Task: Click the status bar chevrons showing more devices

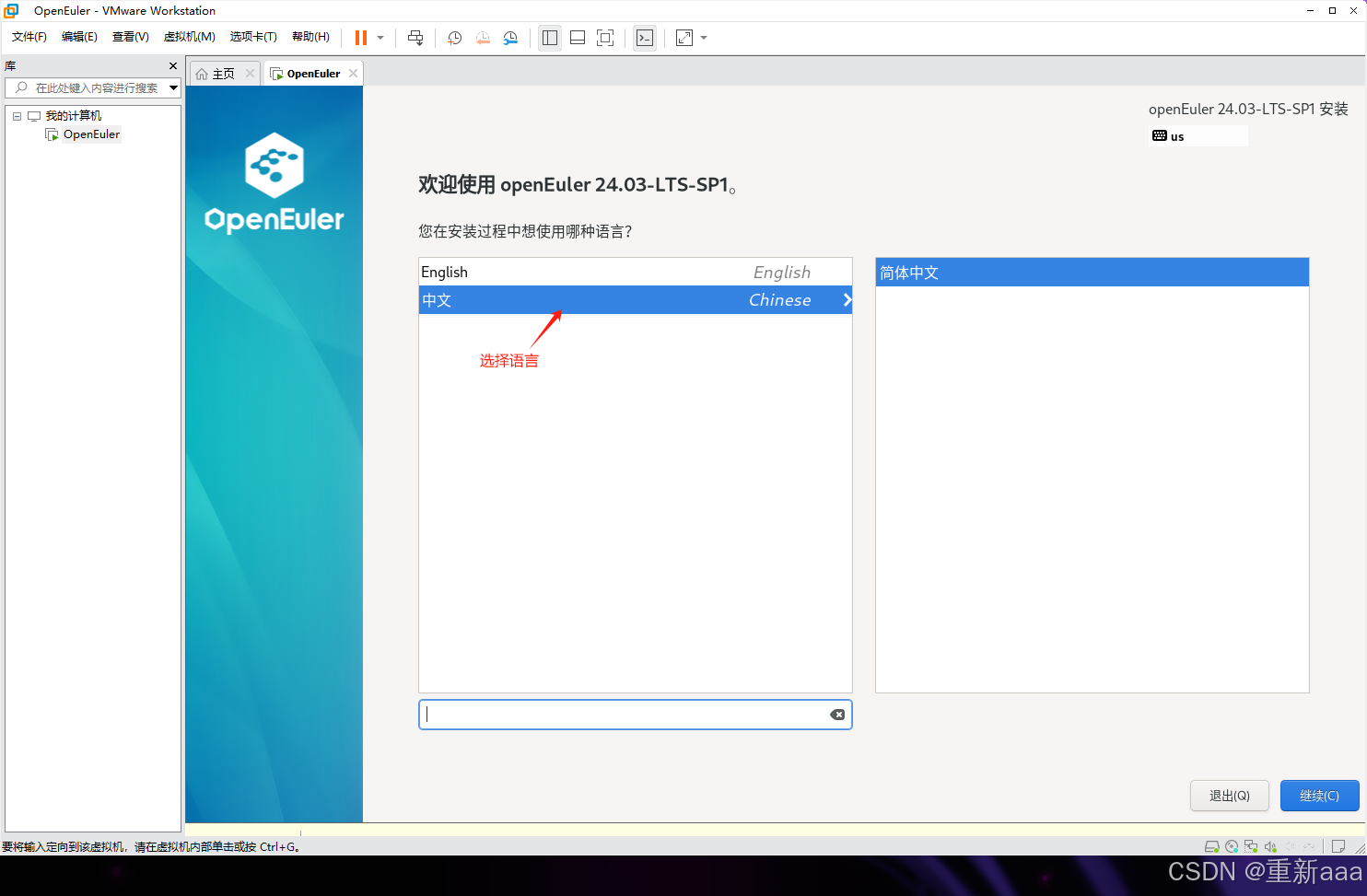Action: point(1309,846)
